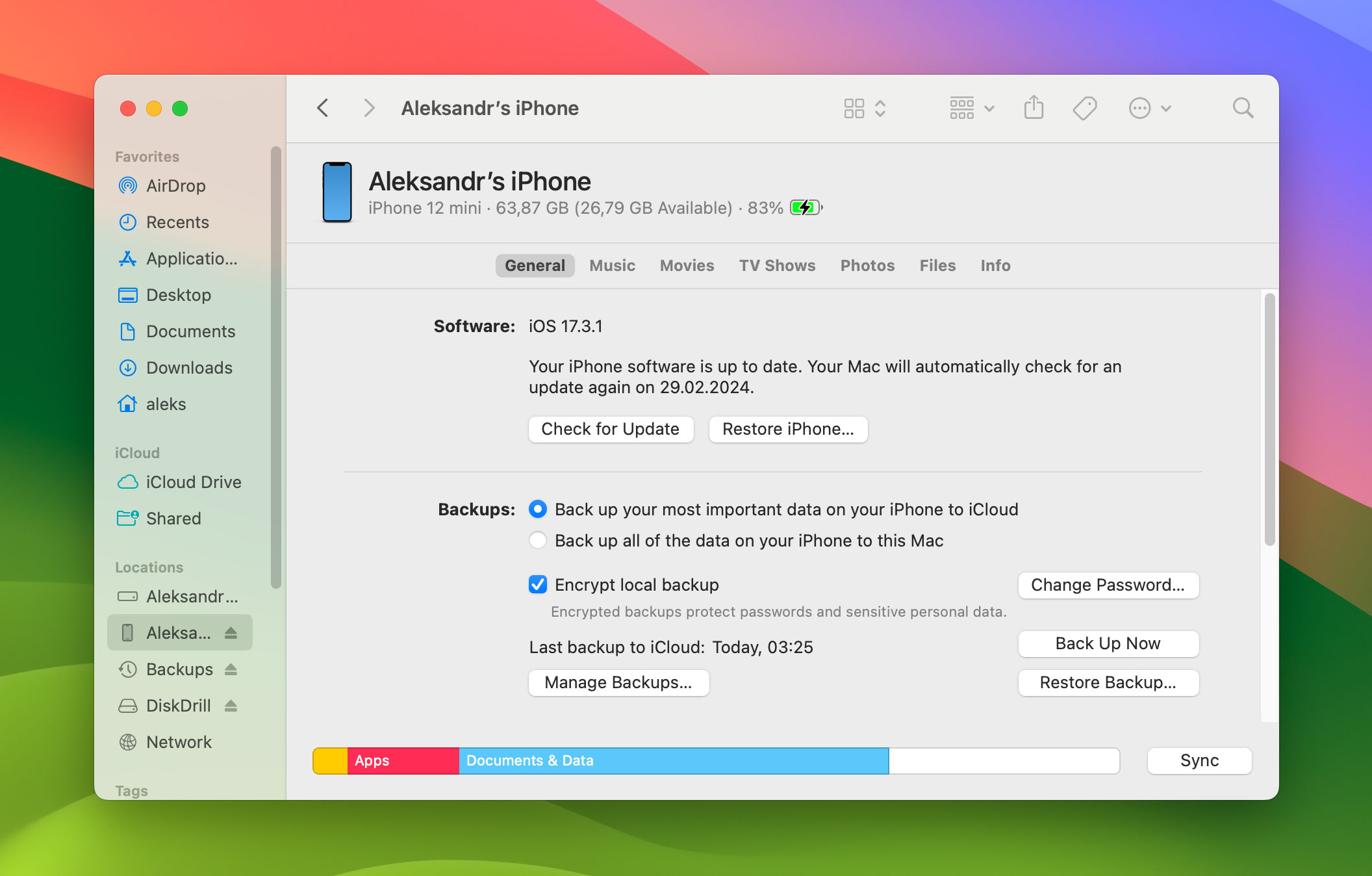Viewport: 1372px width, 876px height.
Task: Select the Aleksandr… disk under Locations
Action: click(x=180, y=597)
